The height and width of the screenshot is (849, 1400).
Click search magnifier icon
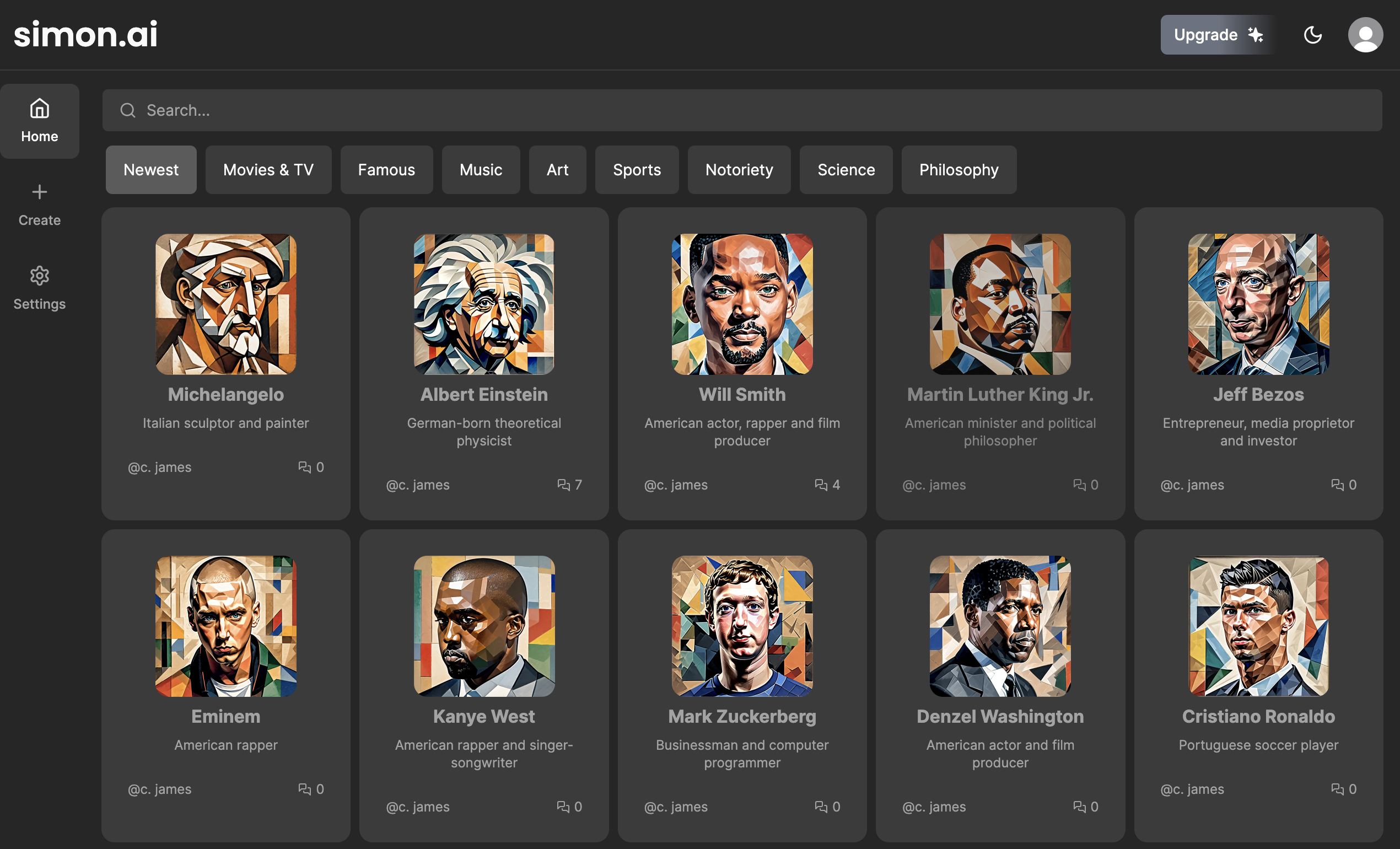128,110
